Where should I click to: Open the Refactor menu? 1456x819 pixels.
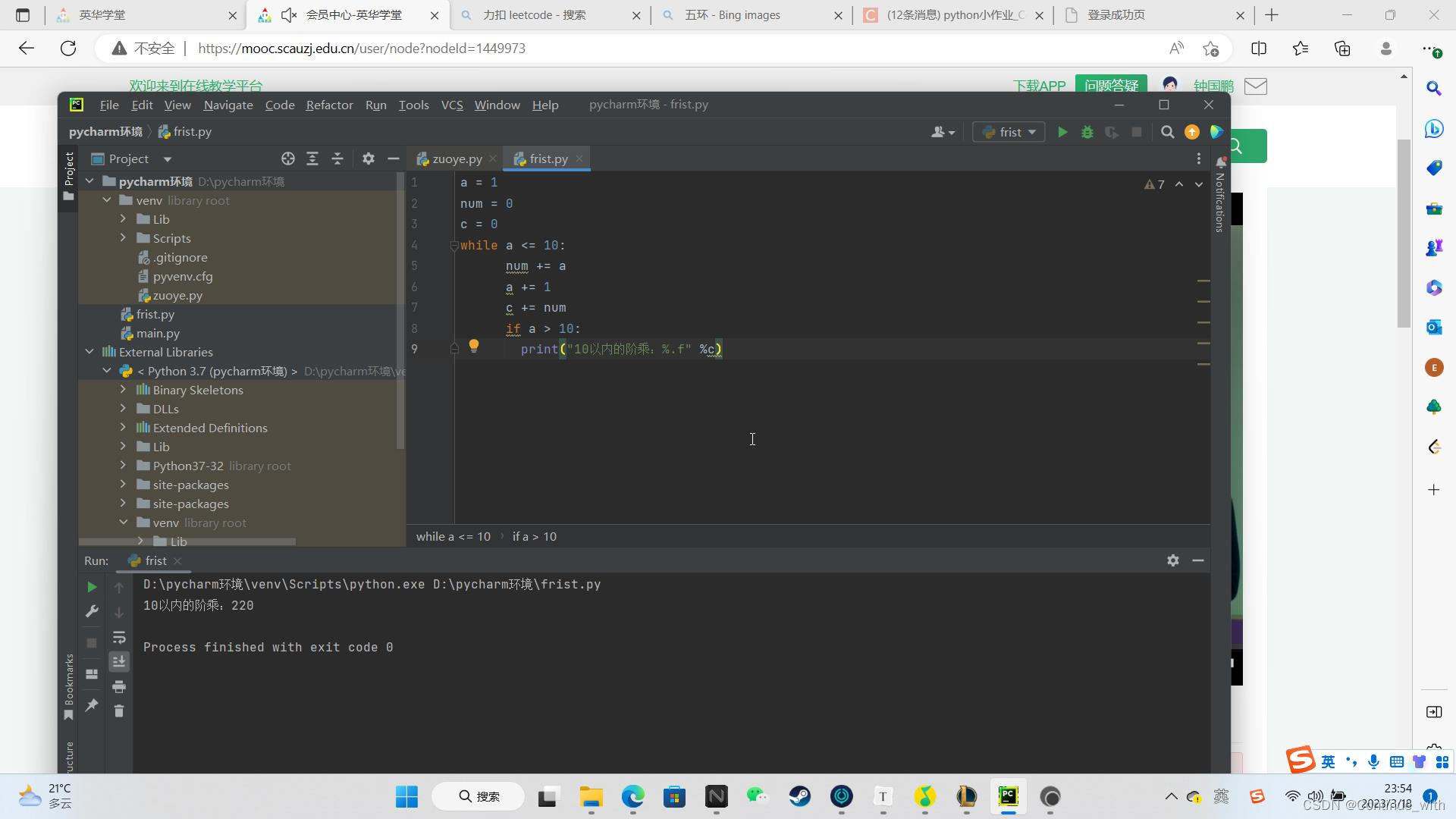click(329, 105)
